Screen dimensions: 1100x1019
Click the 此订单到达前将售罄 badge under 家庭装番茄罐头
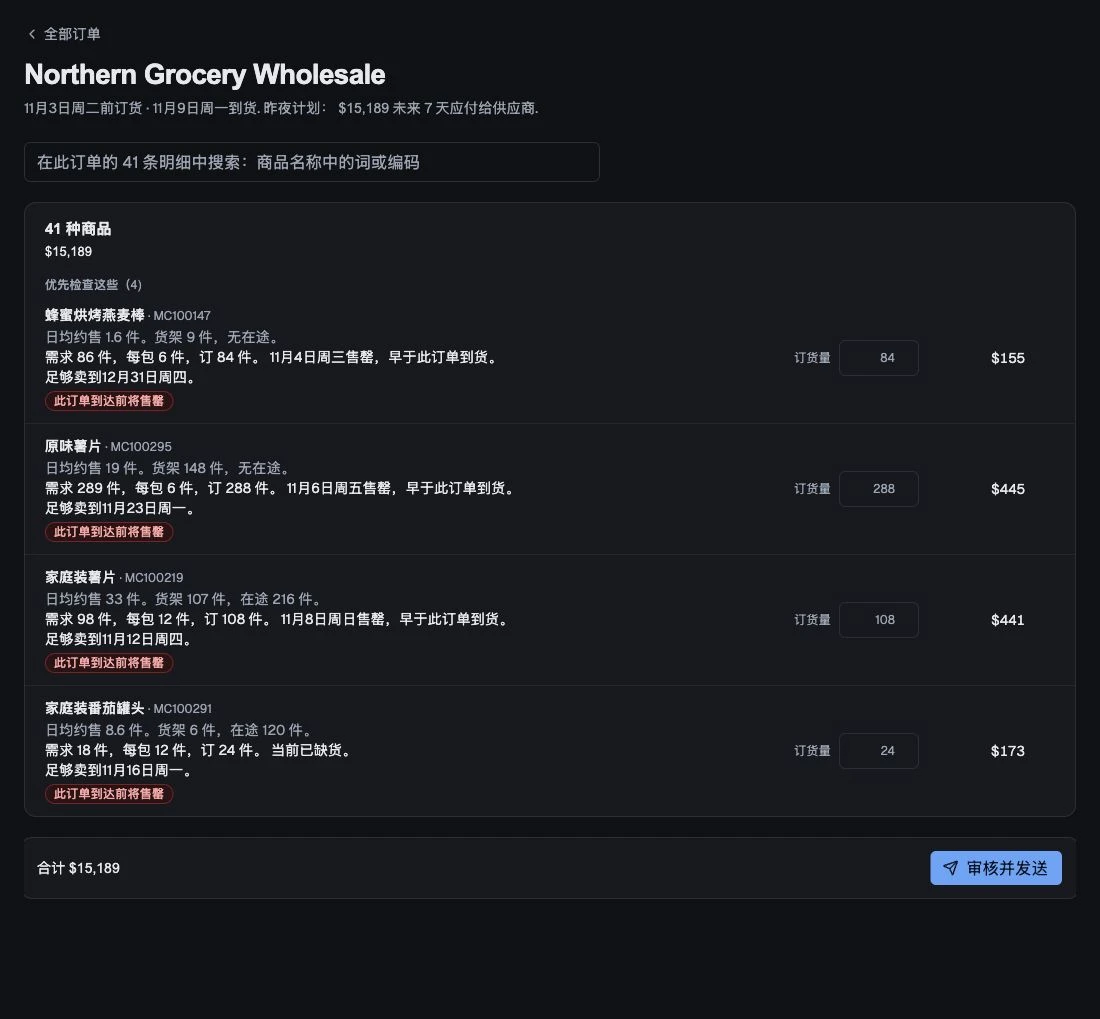tap(109, 794)
